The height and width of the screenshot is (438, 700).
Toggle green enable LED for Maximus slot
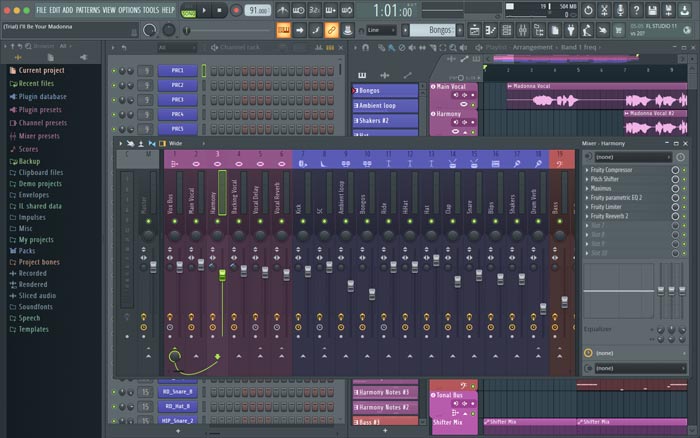[x=684, y=188]
